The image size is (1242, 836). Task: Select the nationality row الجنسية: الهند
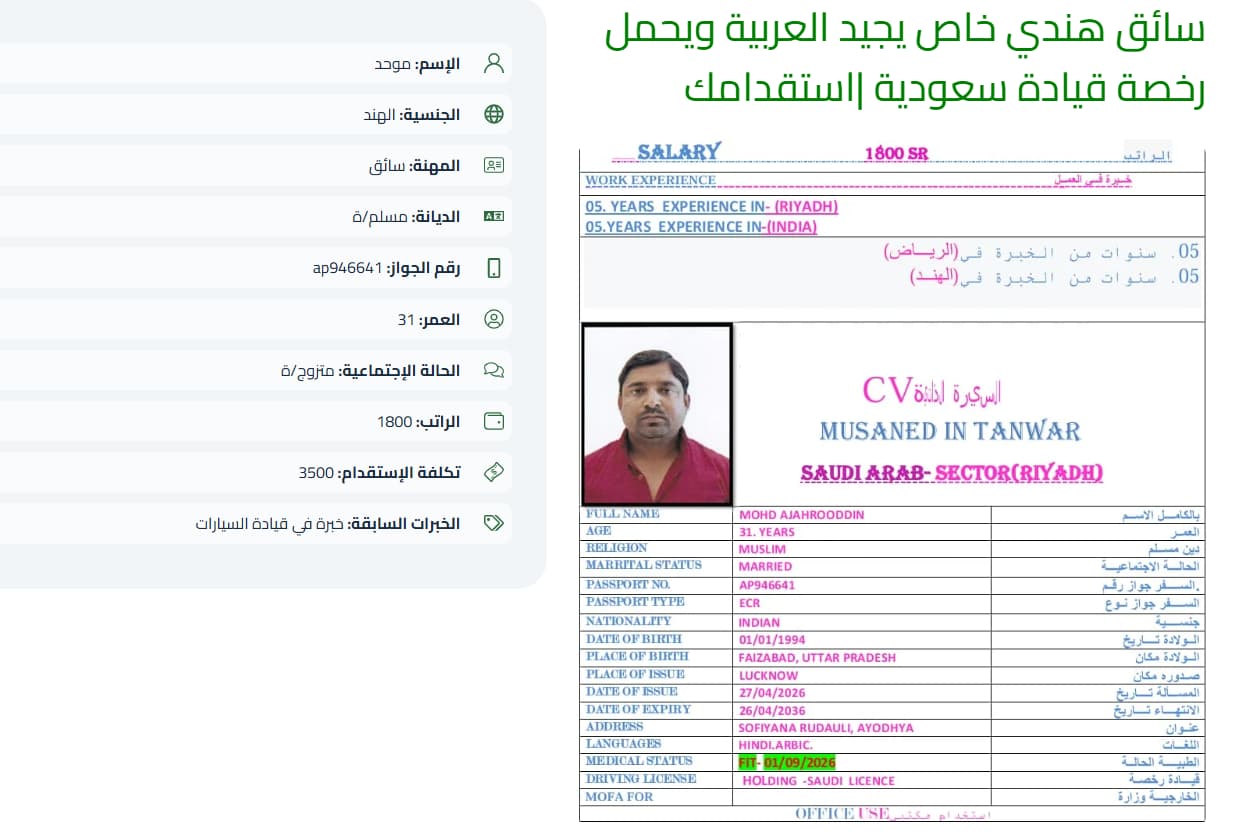pos(256,115)
